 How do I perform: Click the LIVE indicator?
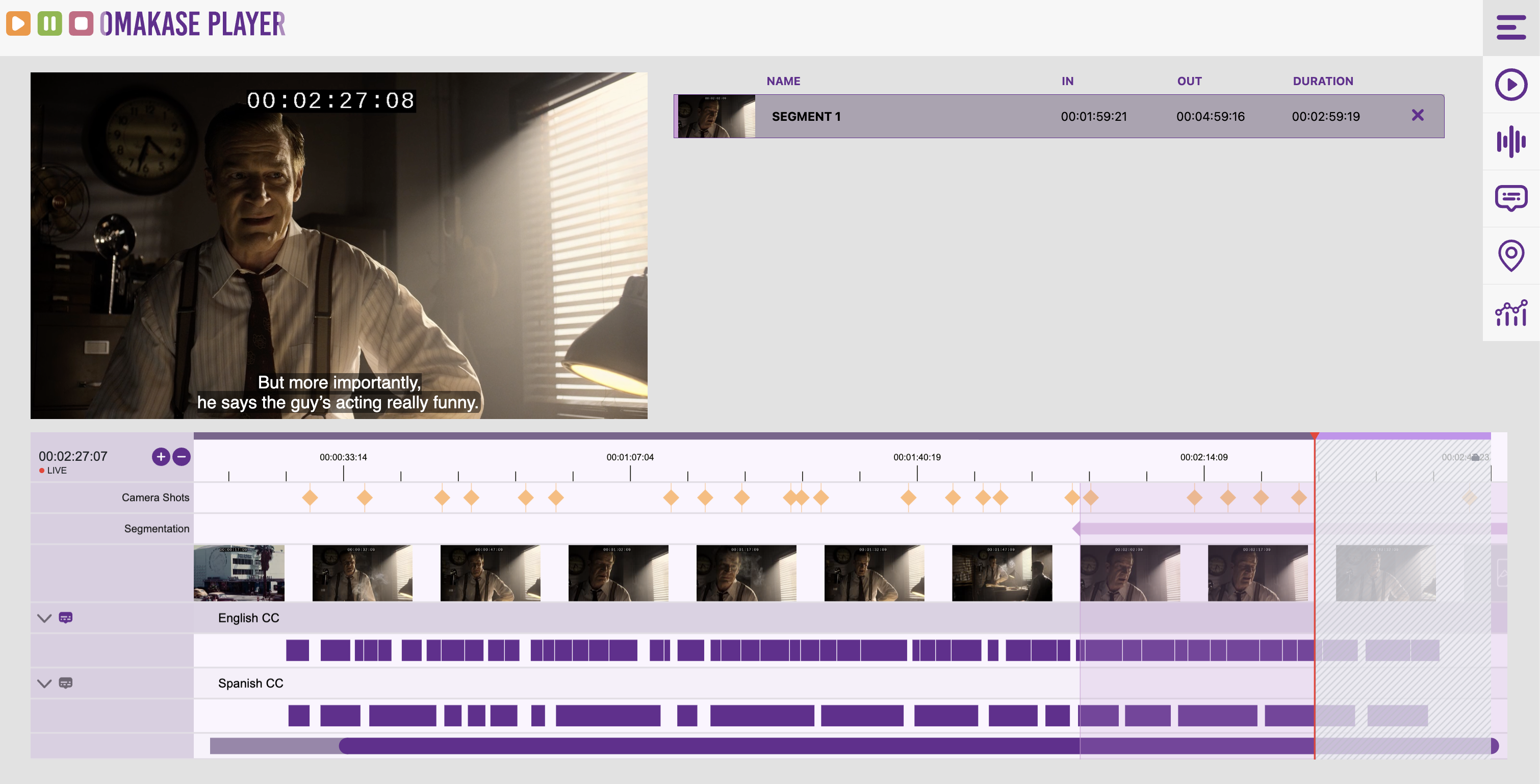[x=53, y=471]
